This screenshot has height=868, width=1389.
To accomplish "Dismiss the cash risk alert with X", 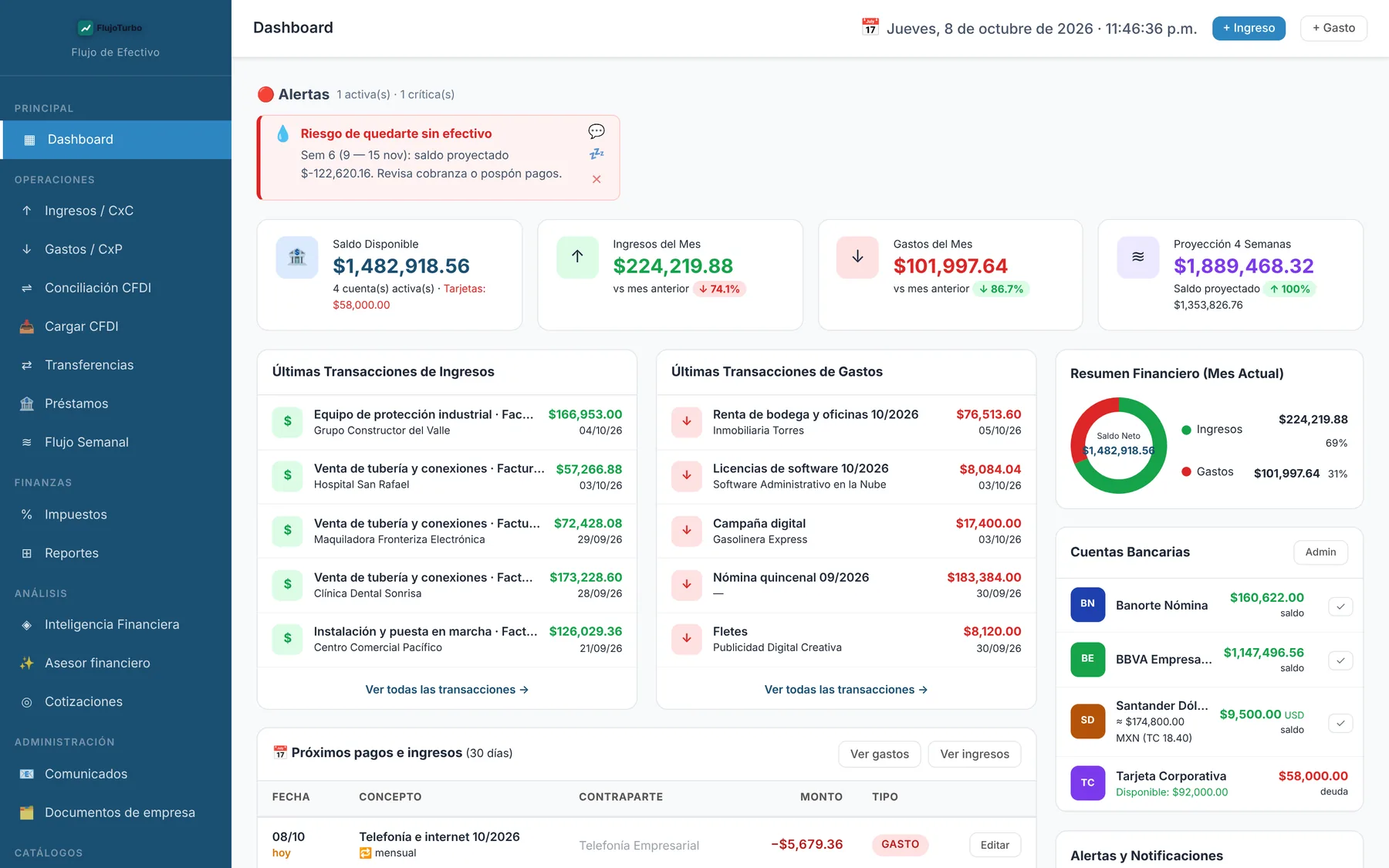I will pyautogui.click(x=596, y=179).
